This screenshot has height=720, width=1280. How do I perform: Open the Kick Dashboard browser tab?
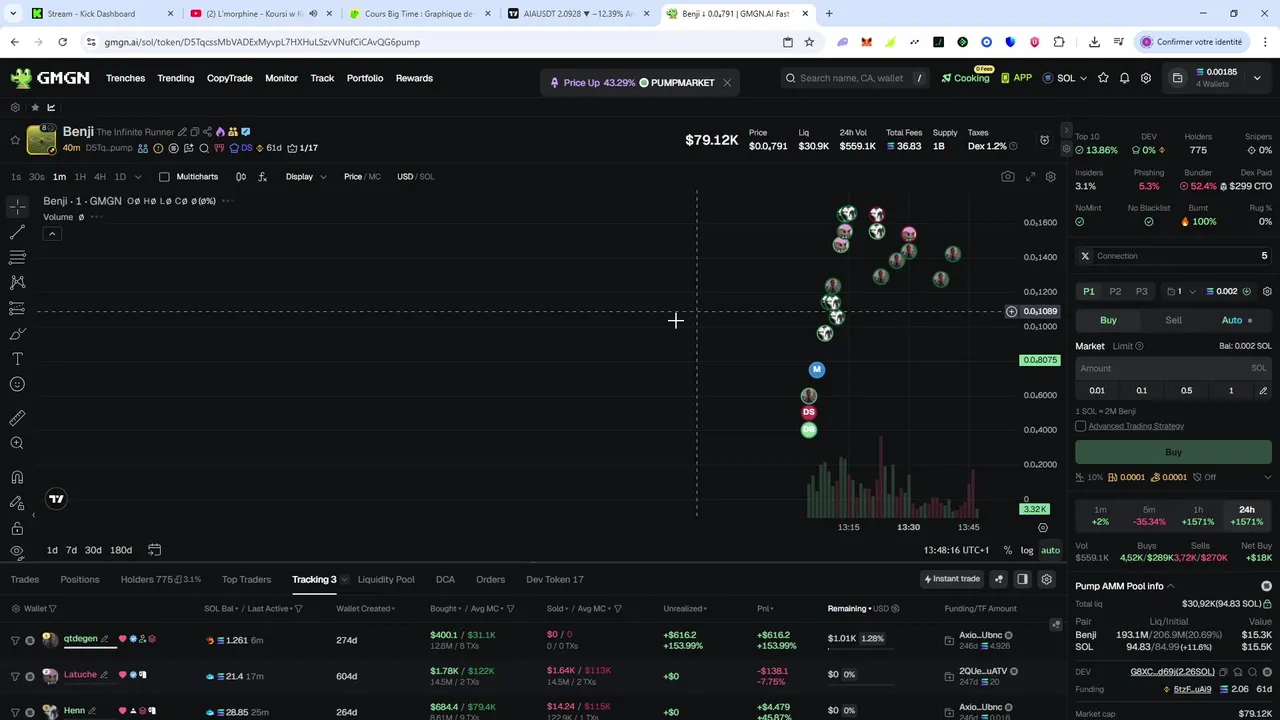[91, 14]
